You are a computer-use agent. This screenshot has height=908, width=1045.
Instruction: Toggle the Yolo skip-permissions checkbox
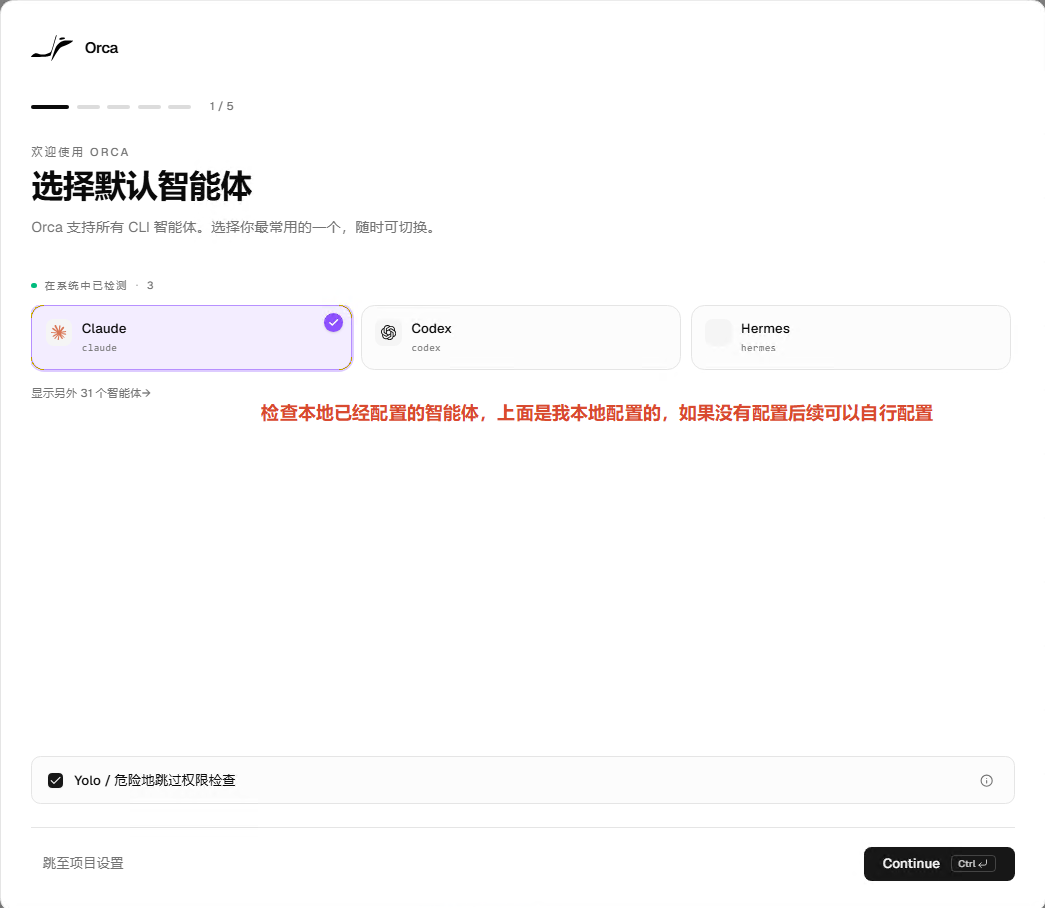pyautogui.click(x=55, y=781)
